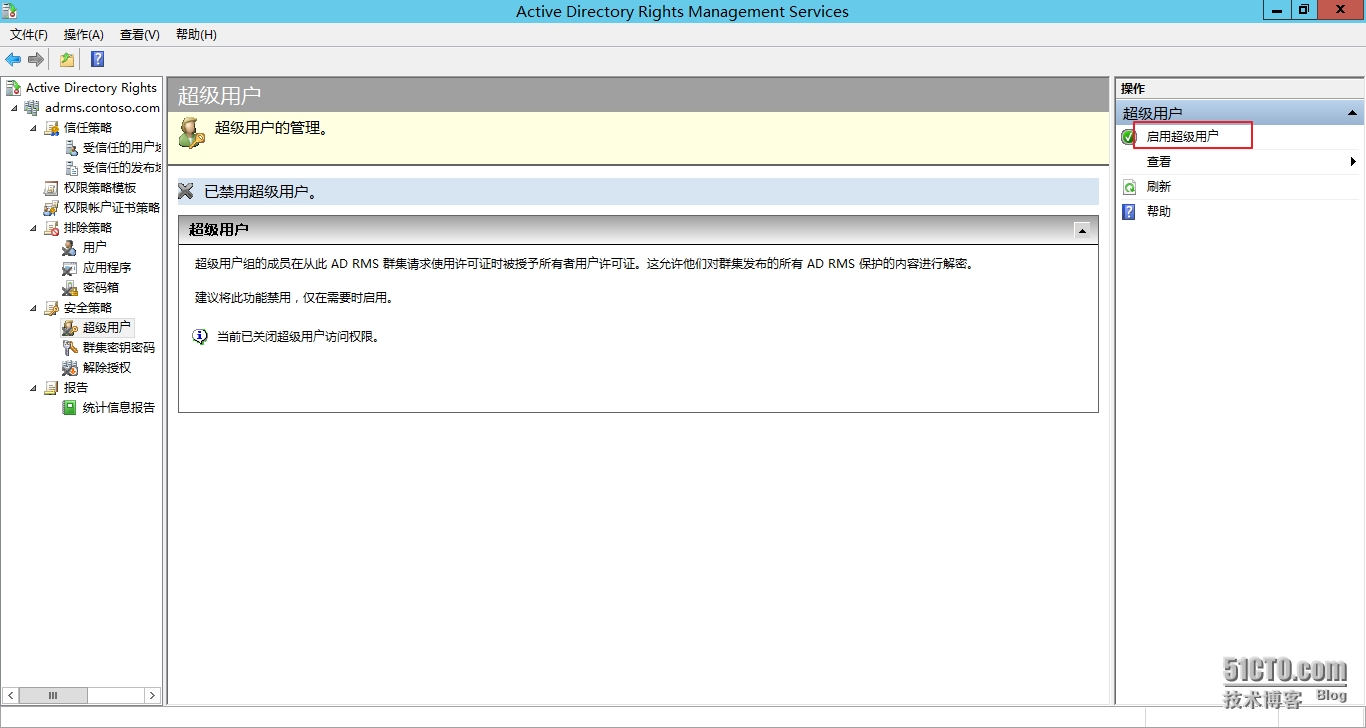Viewport: 1366px width, 728px height.
Task: Open the 操作(A) menu
Action: tap(84, 35)
